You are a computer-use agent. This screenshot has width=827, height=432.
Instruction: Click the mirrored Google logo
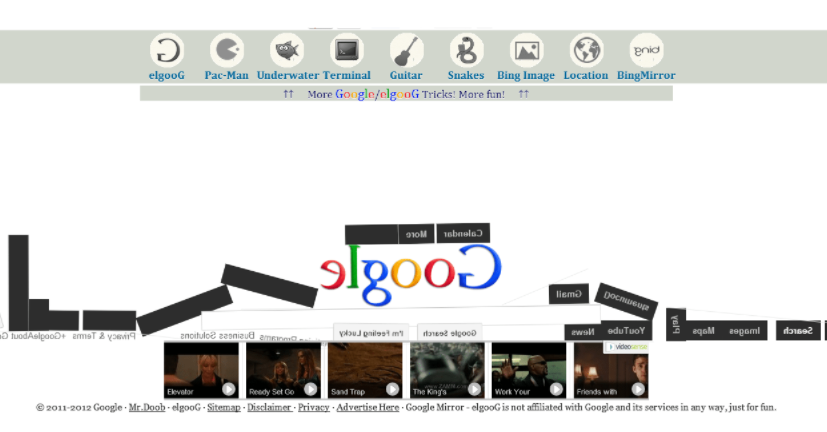tap(410, 274)
